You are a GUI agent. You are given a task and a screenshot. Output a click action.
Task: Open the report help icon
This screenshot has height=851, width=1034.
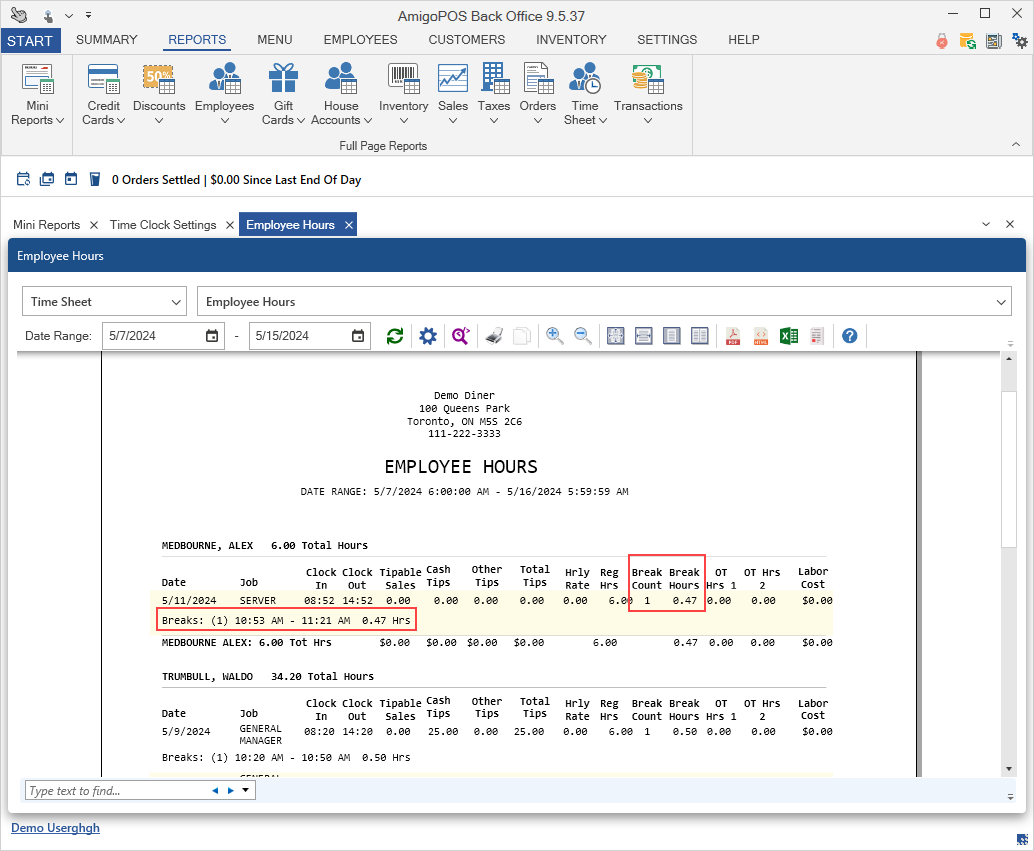point(850,336)
